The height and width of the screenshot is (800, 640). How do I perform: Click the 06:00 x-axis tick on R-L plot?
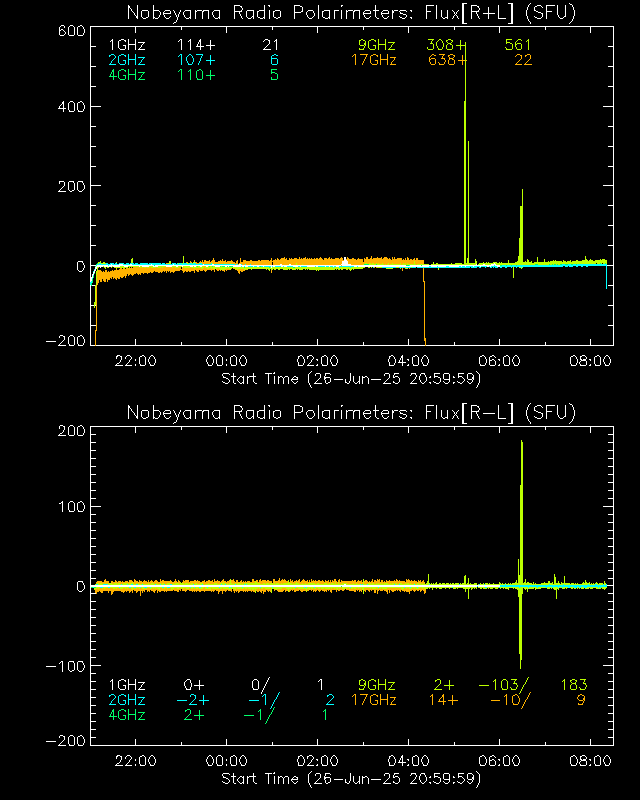pos(499,761)
